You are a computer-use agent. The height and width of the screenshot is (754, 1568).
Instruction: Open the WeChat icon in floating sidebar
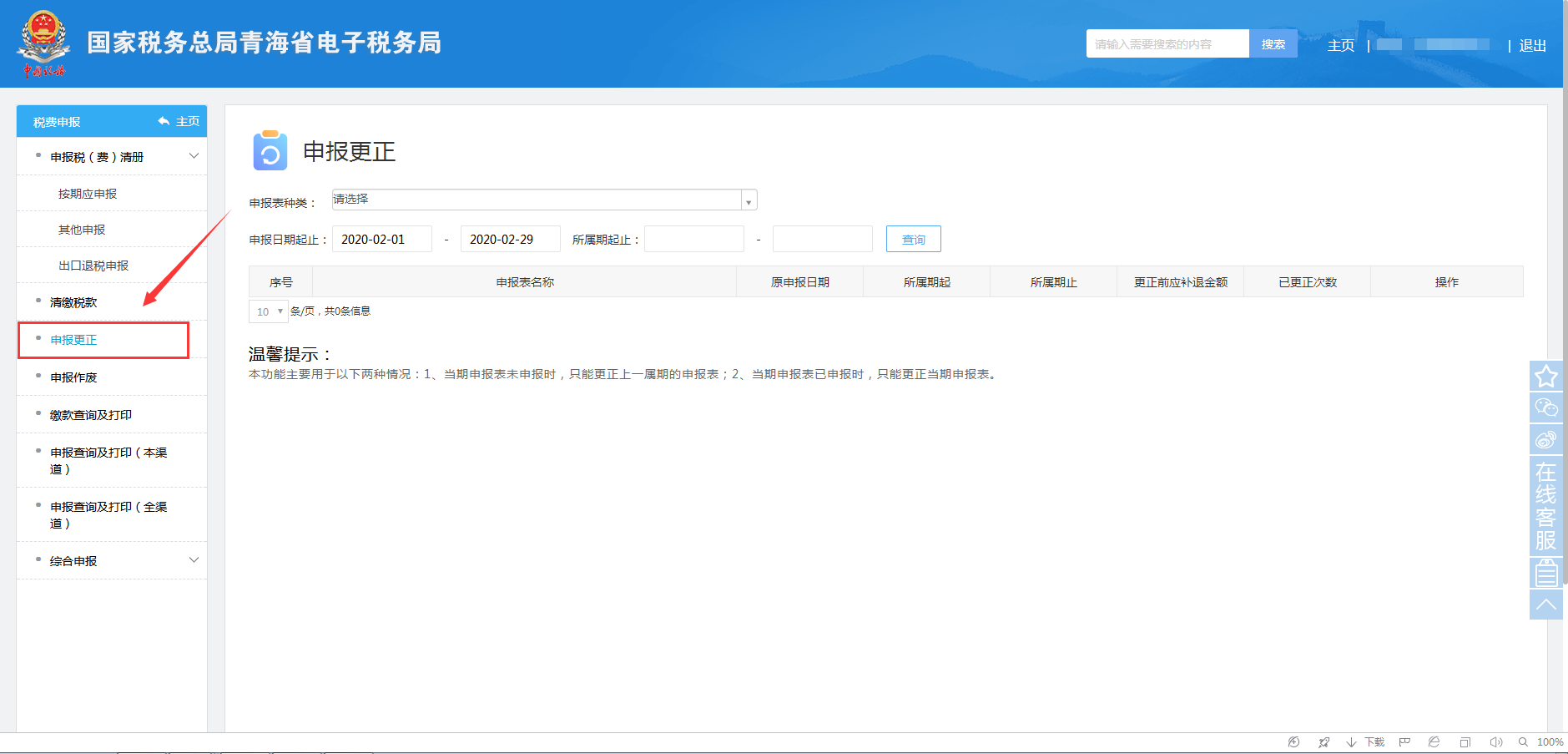click(1545, 407)
